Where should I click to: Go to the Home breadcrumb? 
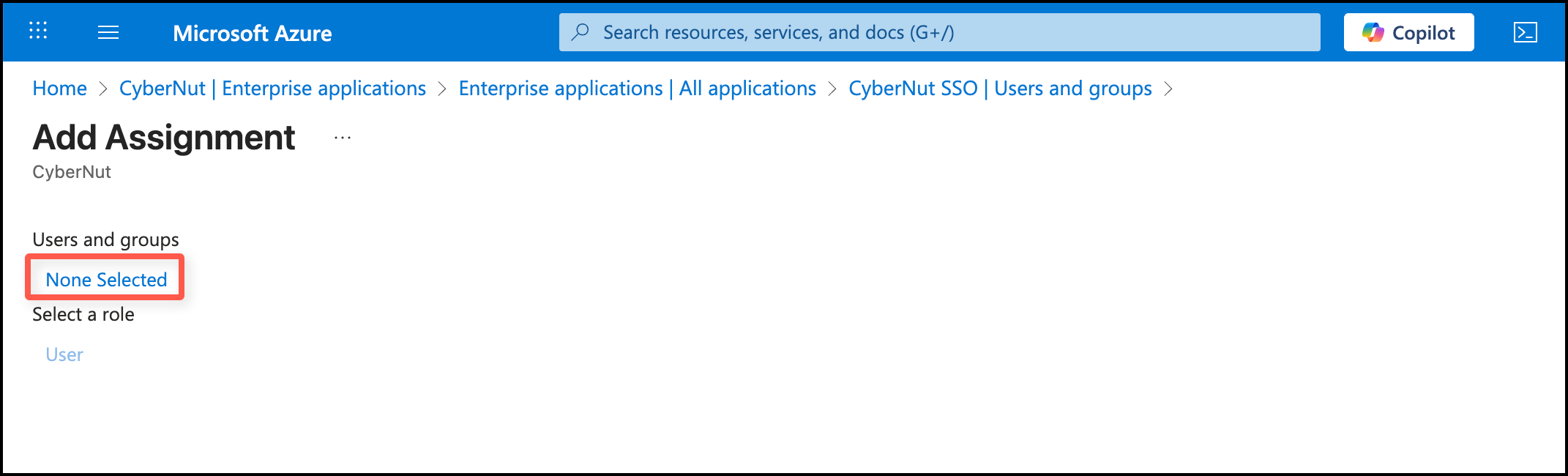coord(59,89)
